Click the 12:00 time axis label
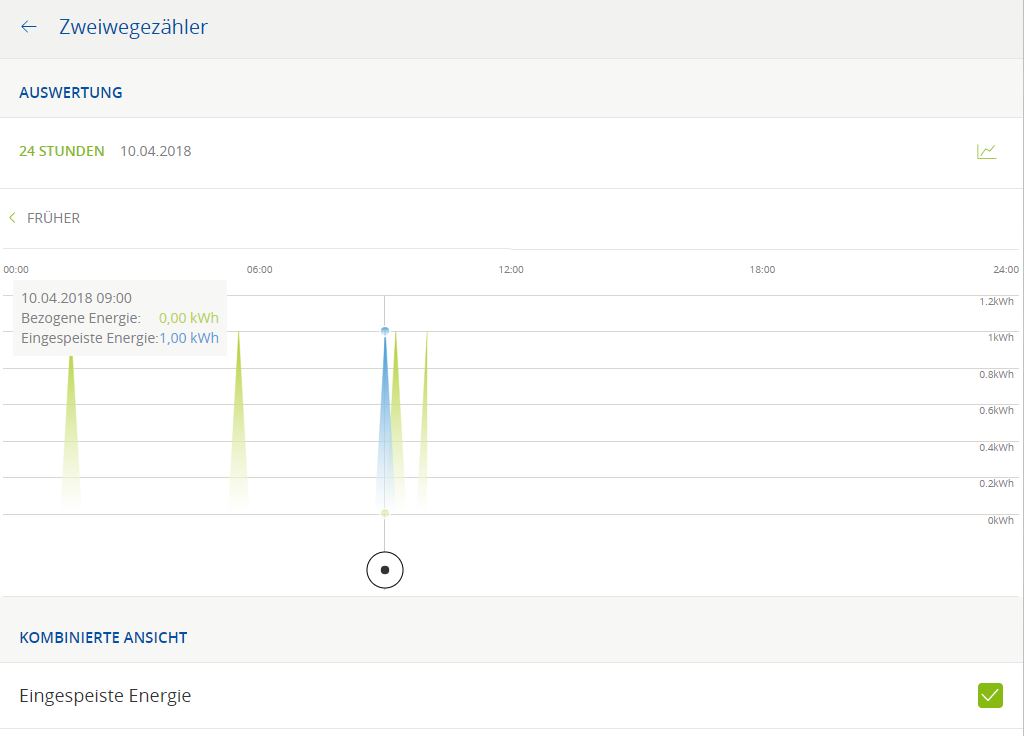The height and width of the screenshot is (736, 1024). [511, 270]
